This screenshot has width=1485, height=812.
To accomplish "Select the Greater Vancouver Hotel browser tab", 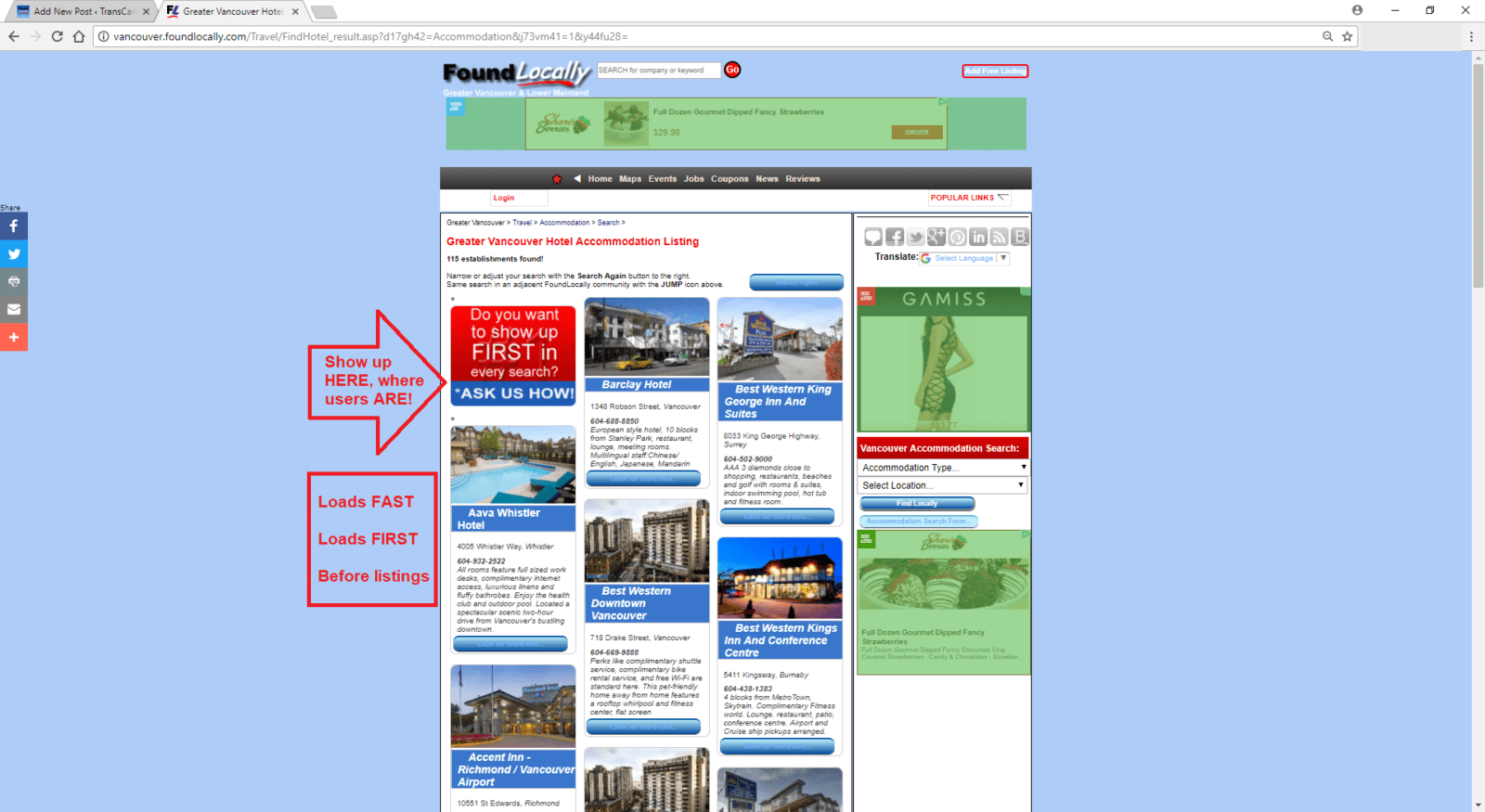I will pos(232,11).
